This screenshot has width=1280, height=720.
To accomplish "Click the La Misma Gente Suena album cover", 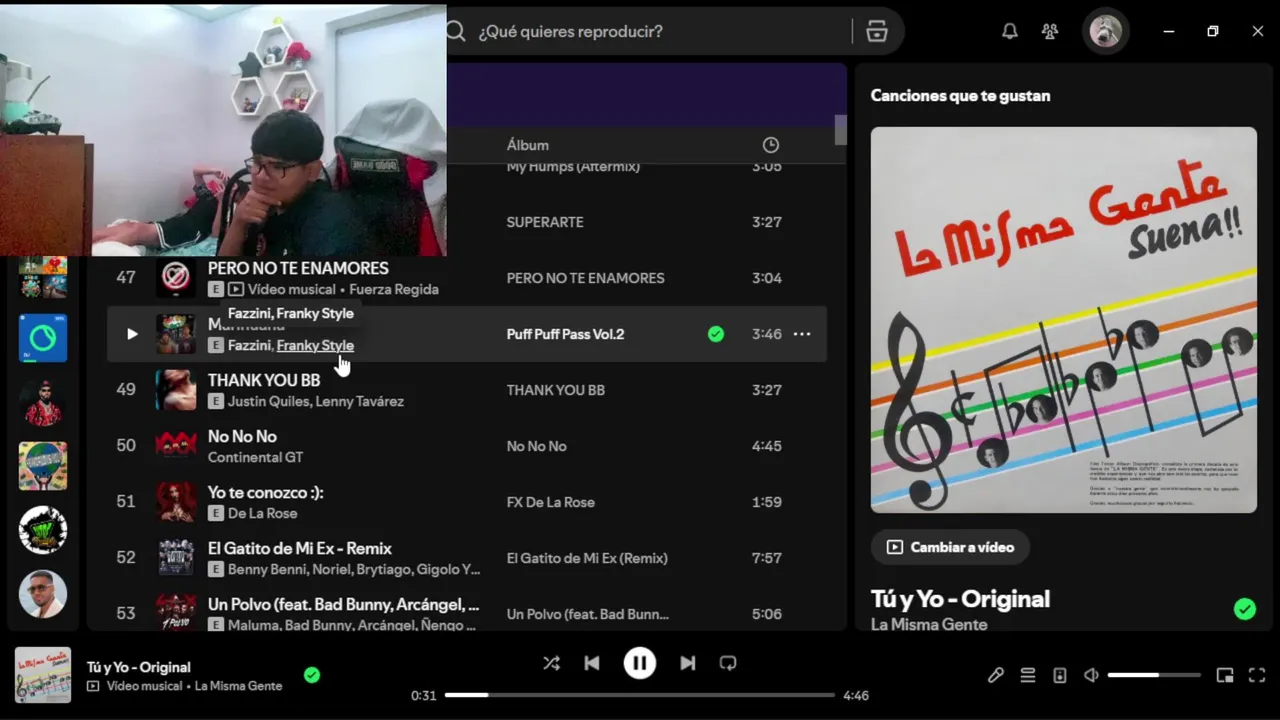I will [x=1064, y=320].
